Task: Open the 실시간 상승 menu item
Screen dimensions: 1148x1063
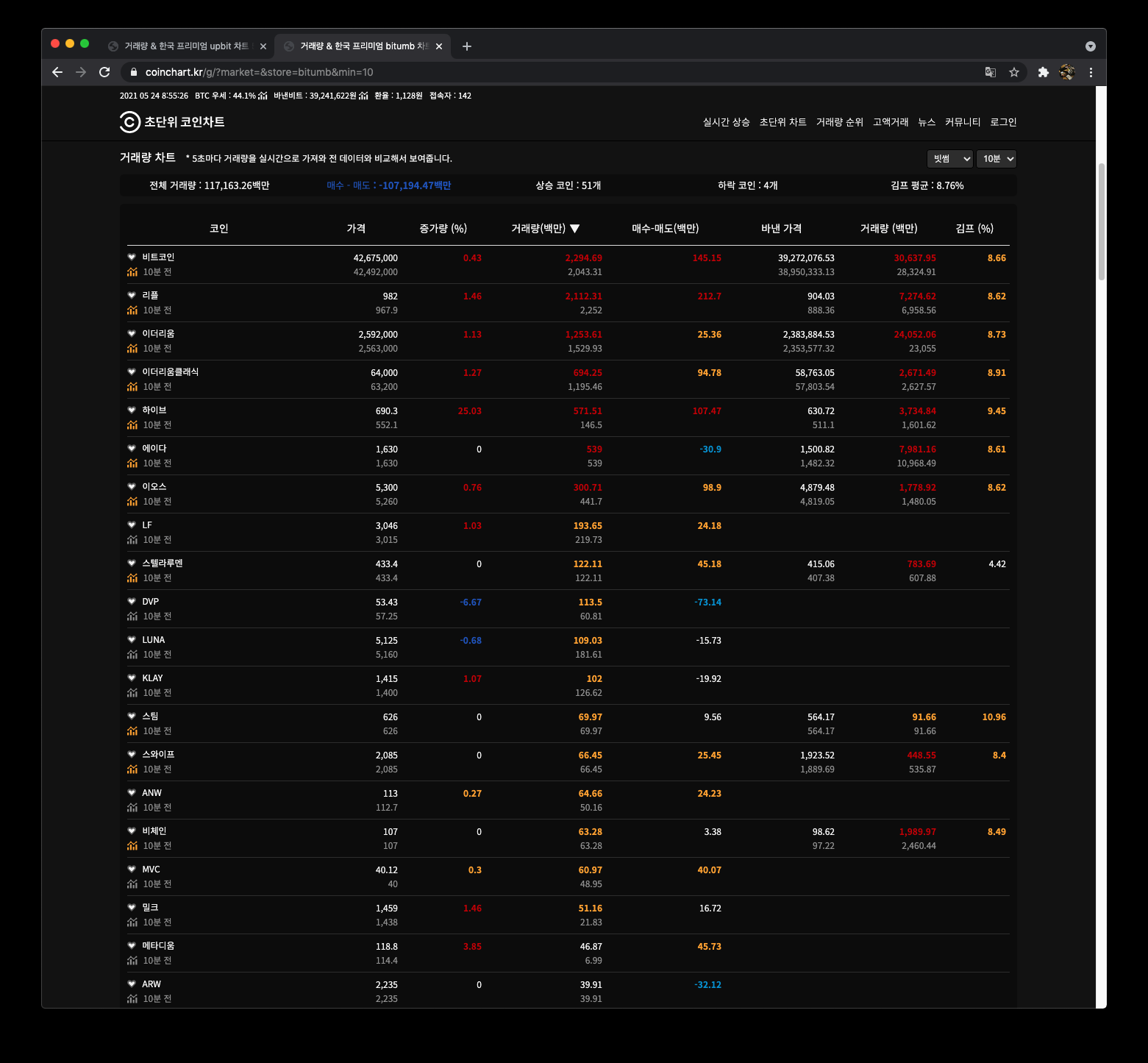Action: point(726,122)
